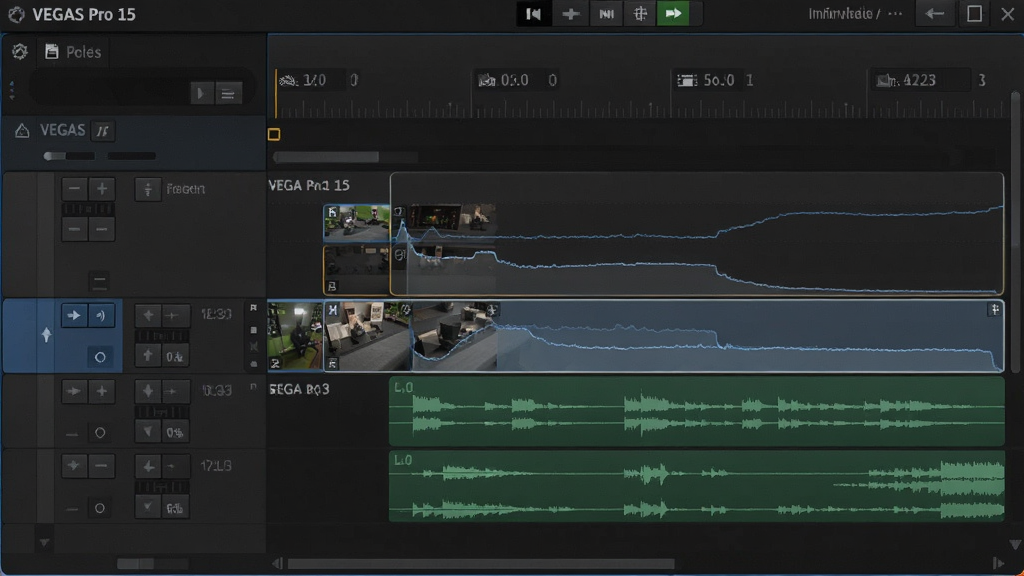Select the bottom track's green audio waveform clip

(697, 486)
